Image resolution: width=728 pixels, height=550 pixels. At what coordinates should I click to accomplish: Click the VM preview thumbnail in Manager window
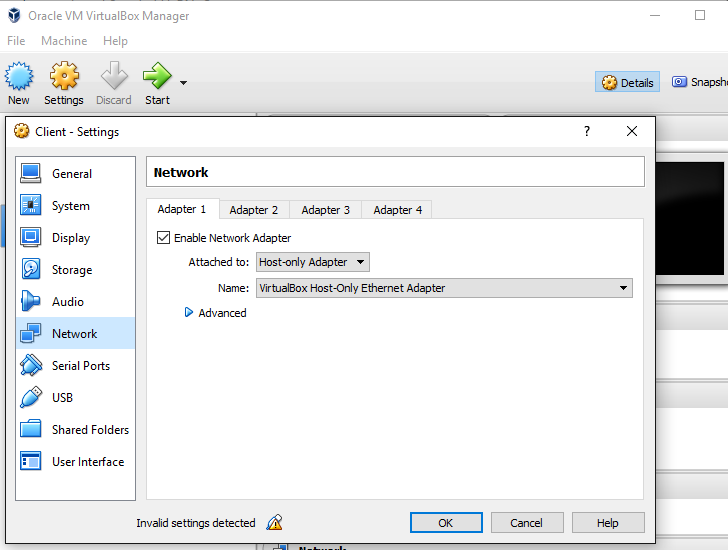690,218
